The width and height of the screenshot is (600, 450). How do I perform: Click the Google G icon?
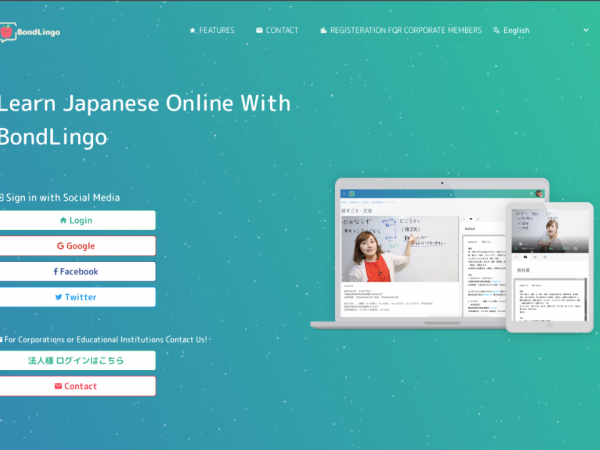point(60,246)
